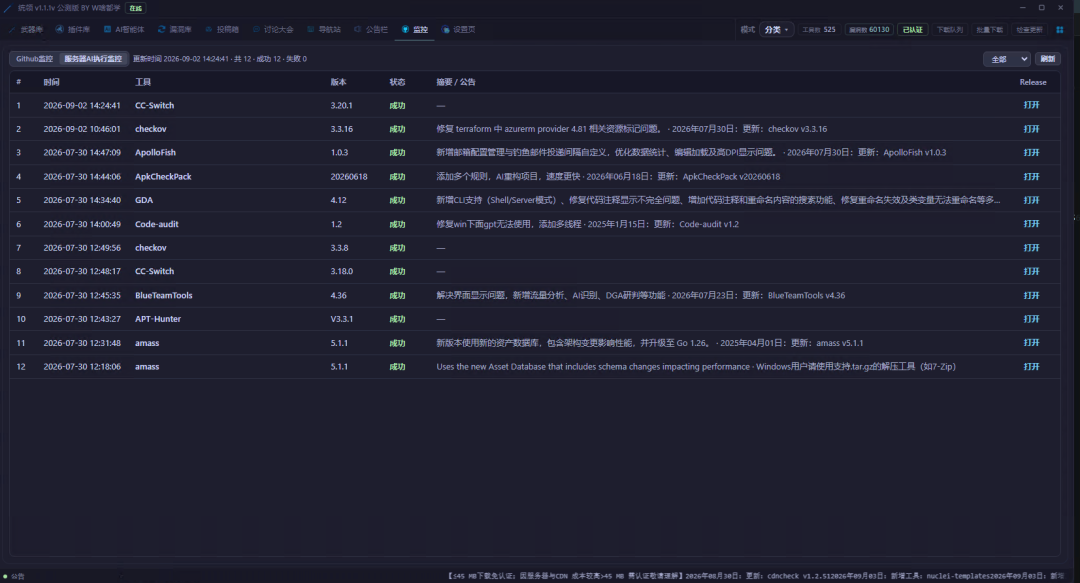Open the grid layout icon at top right
1080x583 pixels.
click(x=1060, y=30)
